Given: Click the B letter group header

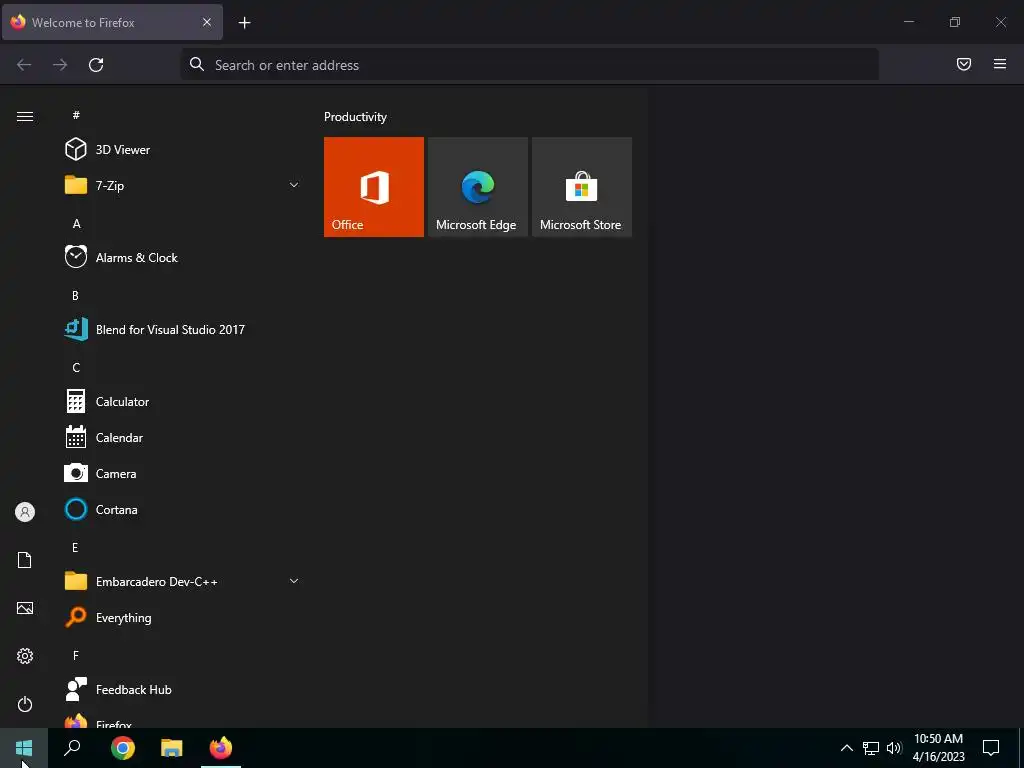Looking at the screenshot, I should [76, 295].
